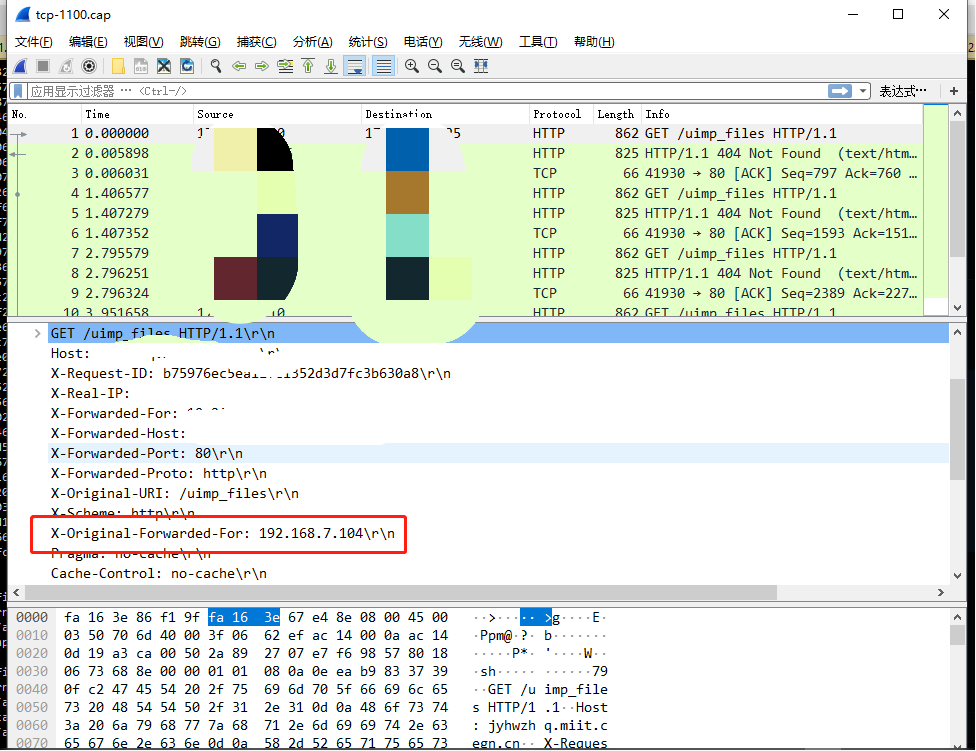The width and height of the screenshot is (976, 751).
Task: Reset text to normal size
Action: [x=458, y=66]
